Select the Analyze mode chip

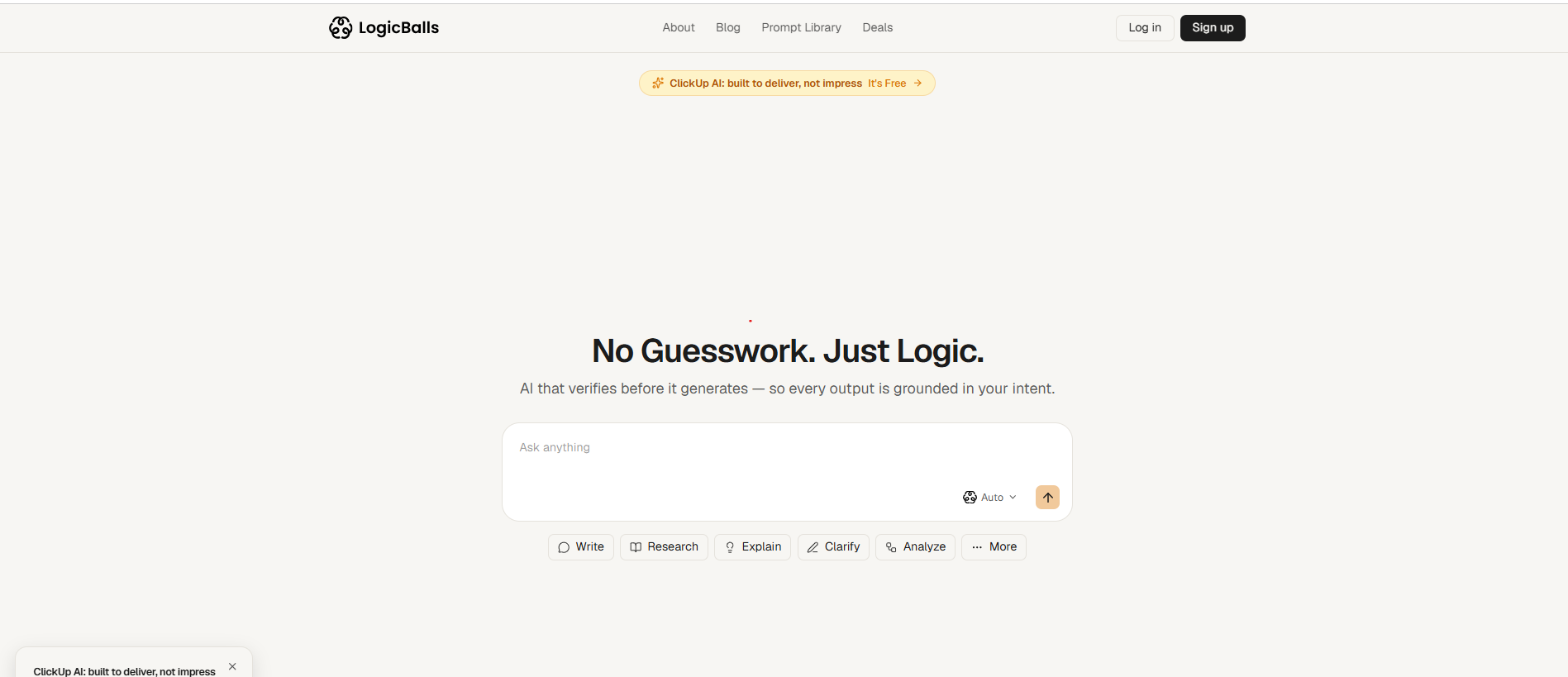pos(916,547)
